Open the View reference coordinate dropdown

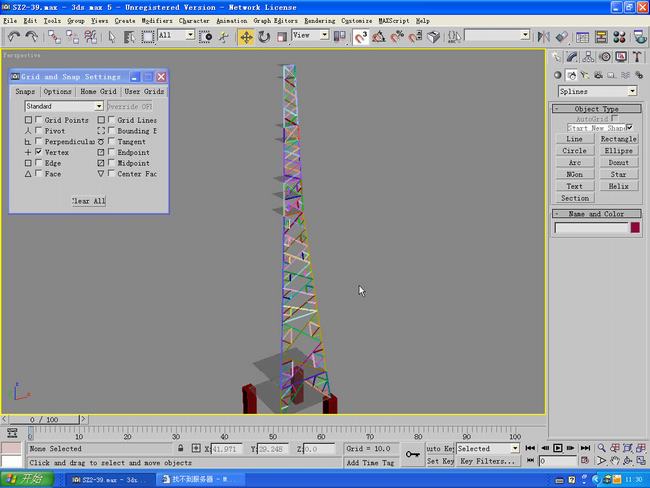[325, 35]
